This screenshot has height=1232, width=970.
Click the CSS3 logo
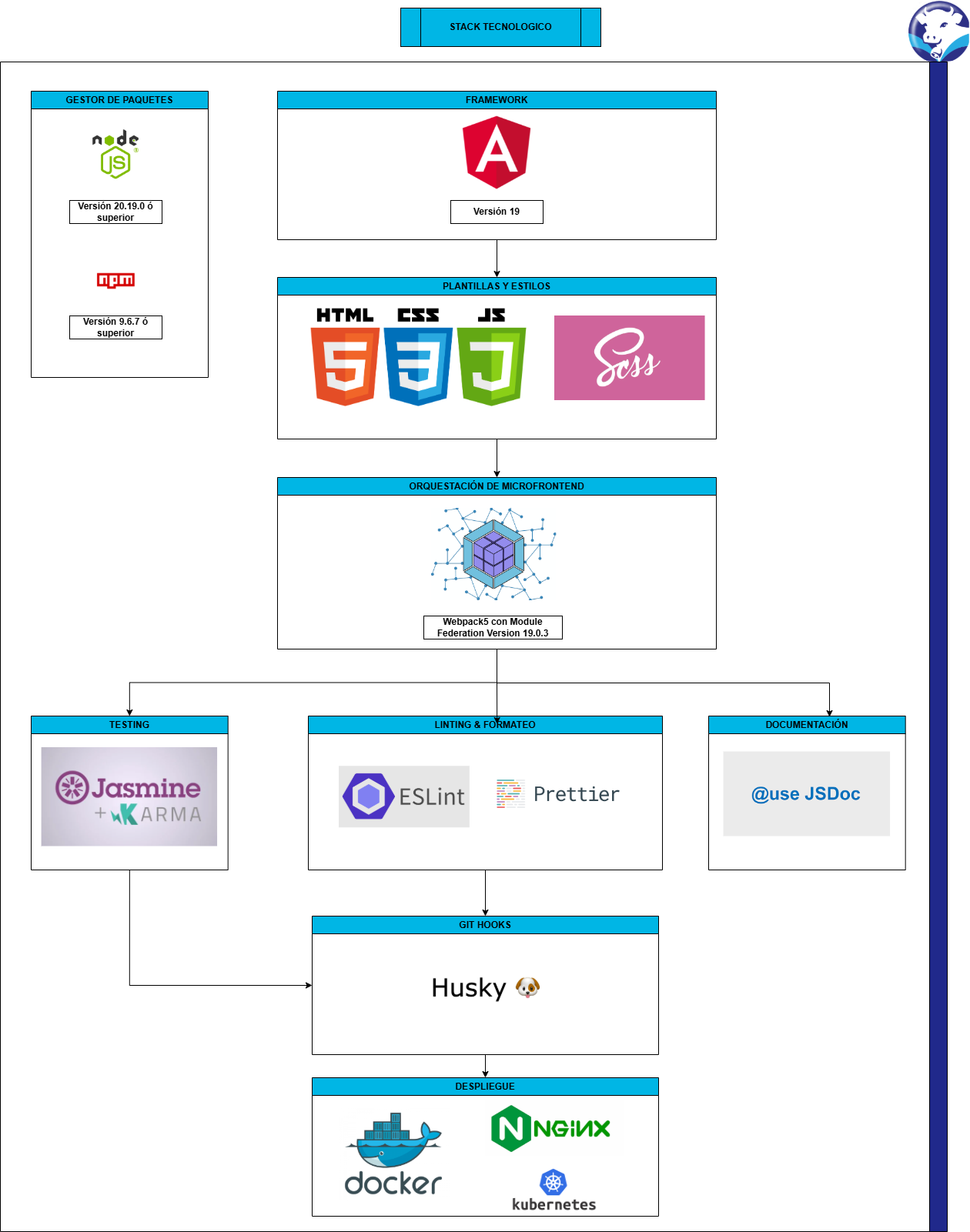click(418, 356)
